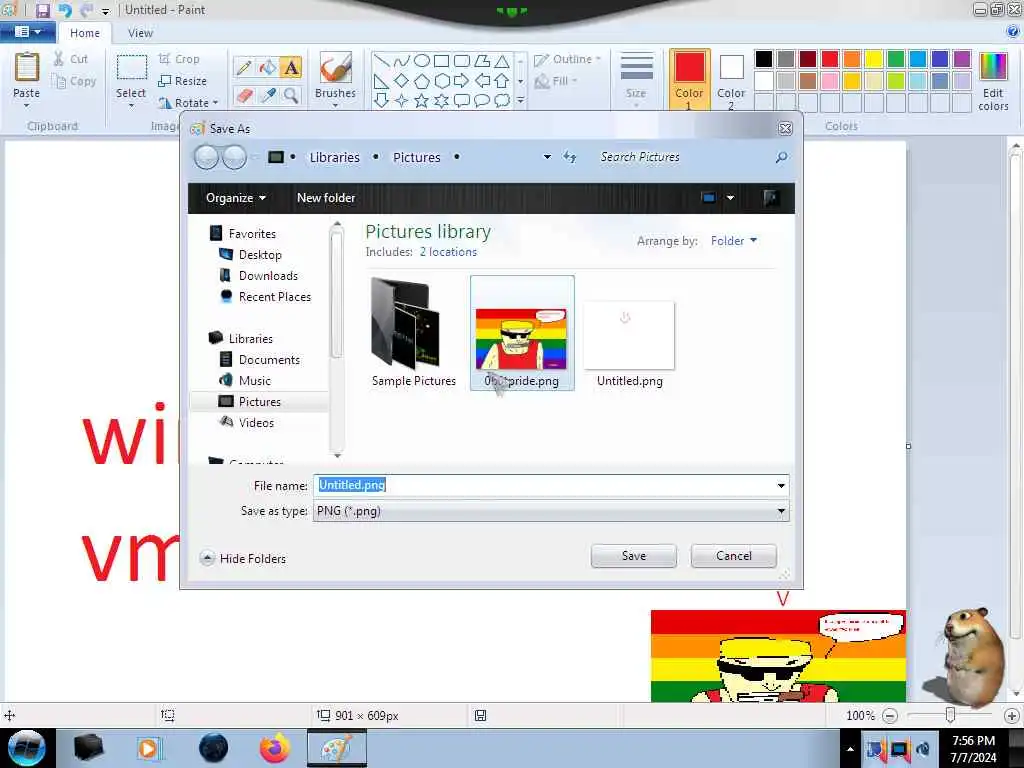Adjust the zoom slider in status bar
1024x768 pixels.
pos(950,715)
